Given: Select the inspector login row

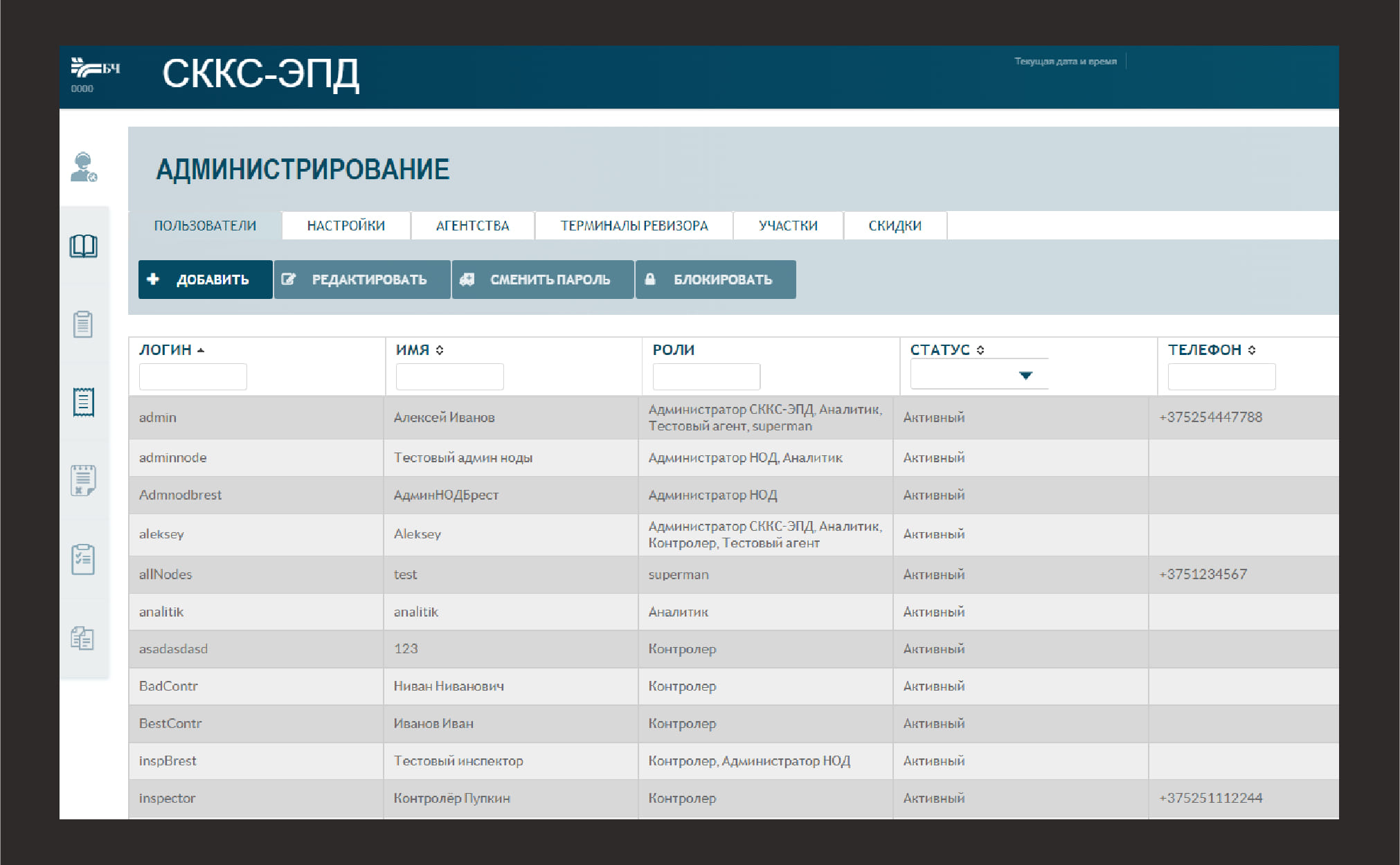Looking at the screenshot, I should (734, 799).
